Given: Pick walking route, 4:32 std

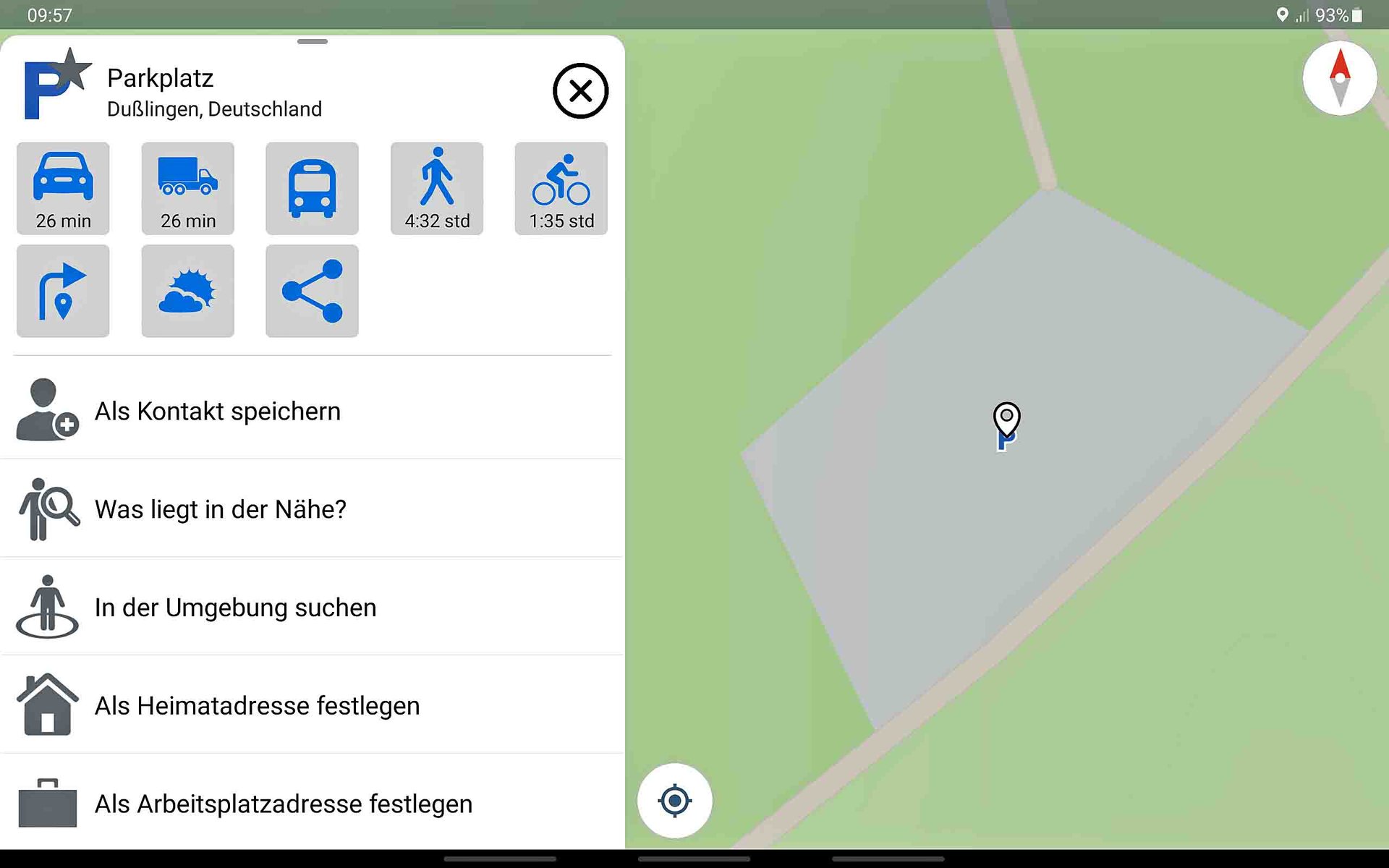Looking at the screenshot, I should (437, 188).
